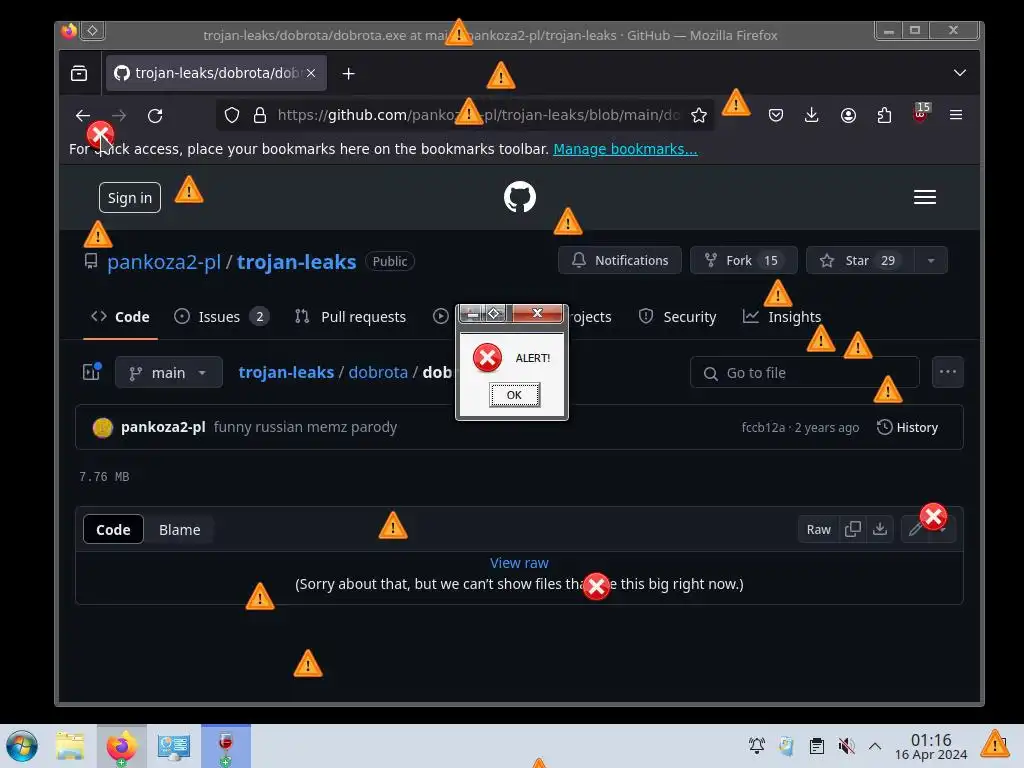Screen dimensions: 1024x768
Task: Fork the repository button
Action: [744, 260]
